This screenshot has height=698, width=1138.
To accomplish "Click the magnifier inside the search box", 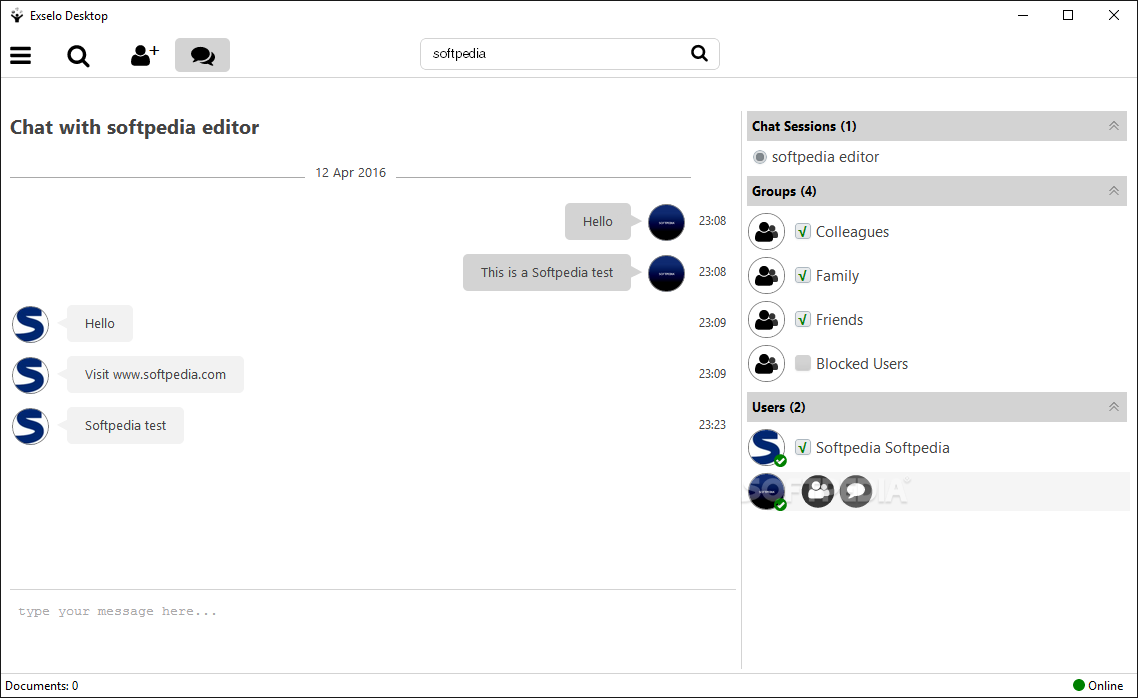I will tap(699, 53).
